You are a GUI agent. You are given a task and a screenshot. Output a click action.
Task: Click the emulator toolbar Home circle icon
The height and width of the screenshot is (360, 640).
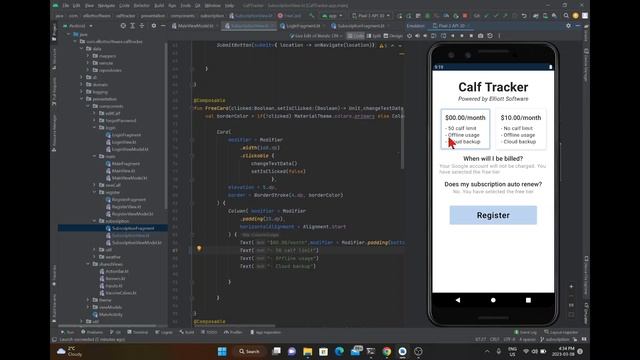(462, 36)
